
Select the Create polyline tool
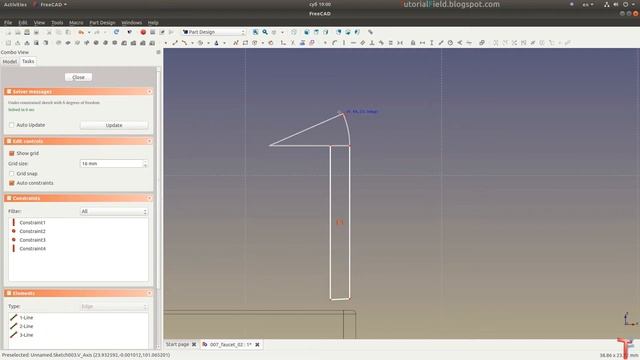click(236, 43)
